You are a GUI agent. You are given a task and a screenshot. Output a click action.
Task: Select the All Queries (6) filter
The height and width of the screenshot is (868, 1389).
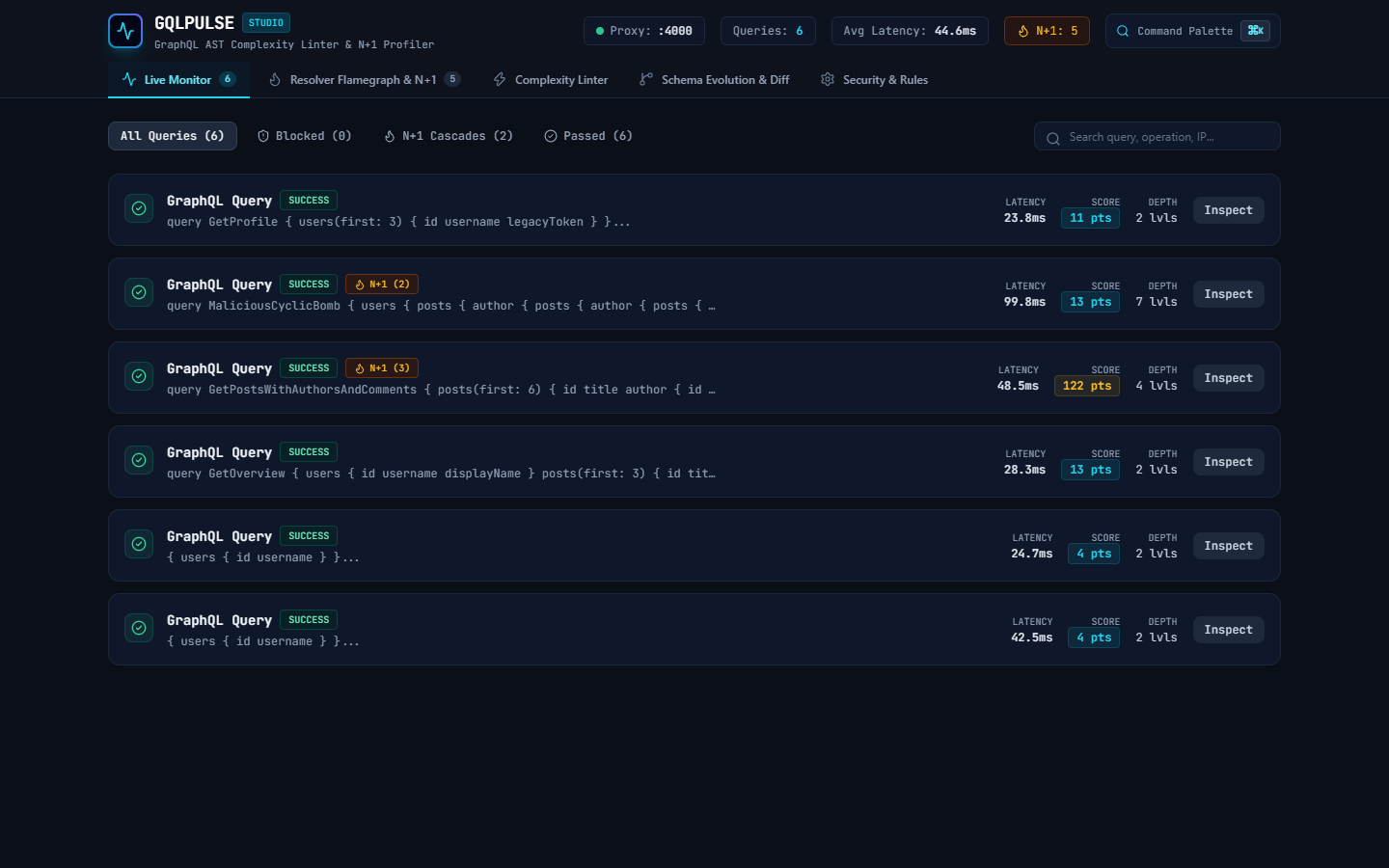(173, 136)
